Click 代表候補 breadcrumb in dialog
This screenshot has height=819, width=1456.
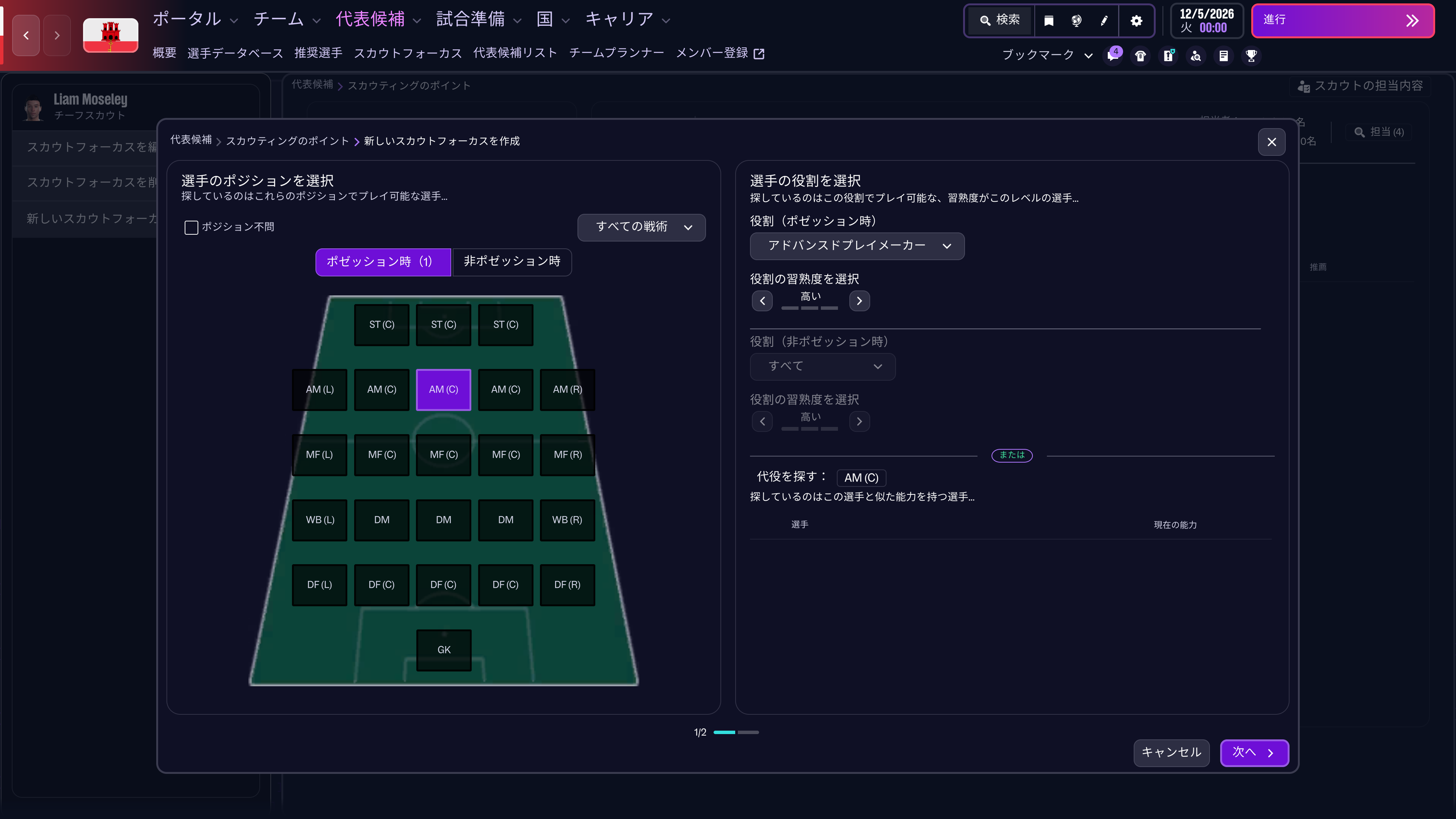pyautogui.click(x=191, y=140)
